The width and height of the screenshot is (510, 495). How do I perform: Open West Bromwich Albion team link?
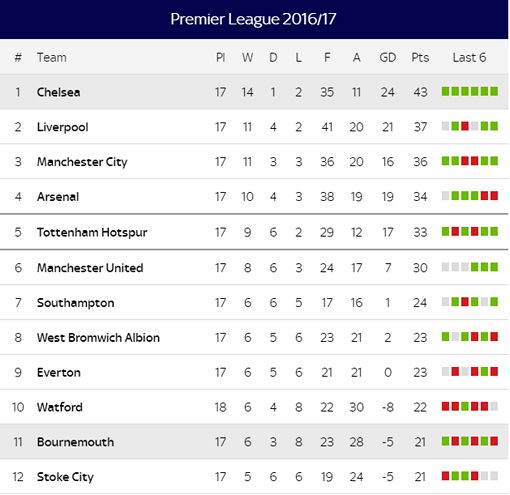[98, 338]
